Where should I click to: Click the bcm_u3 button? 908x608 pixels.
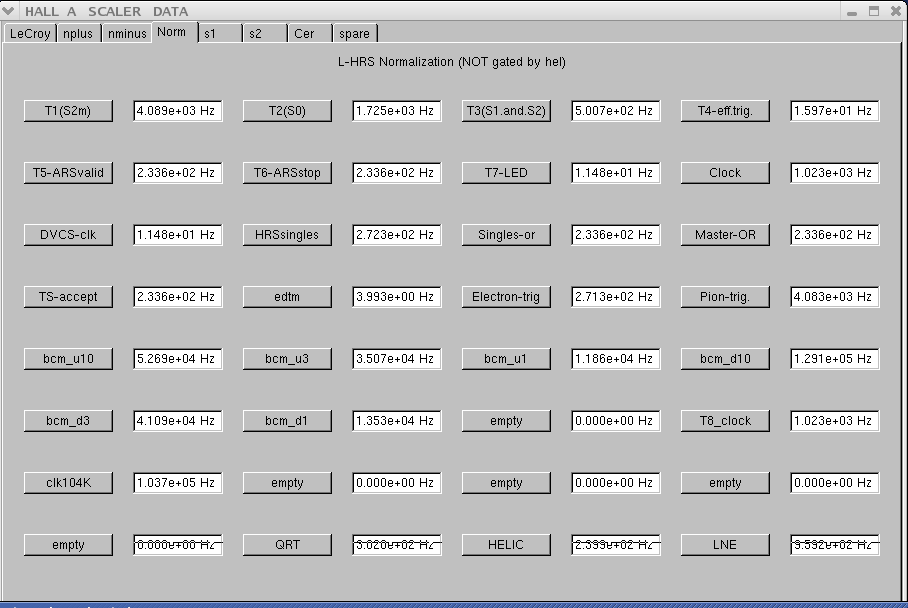(287, 358)
